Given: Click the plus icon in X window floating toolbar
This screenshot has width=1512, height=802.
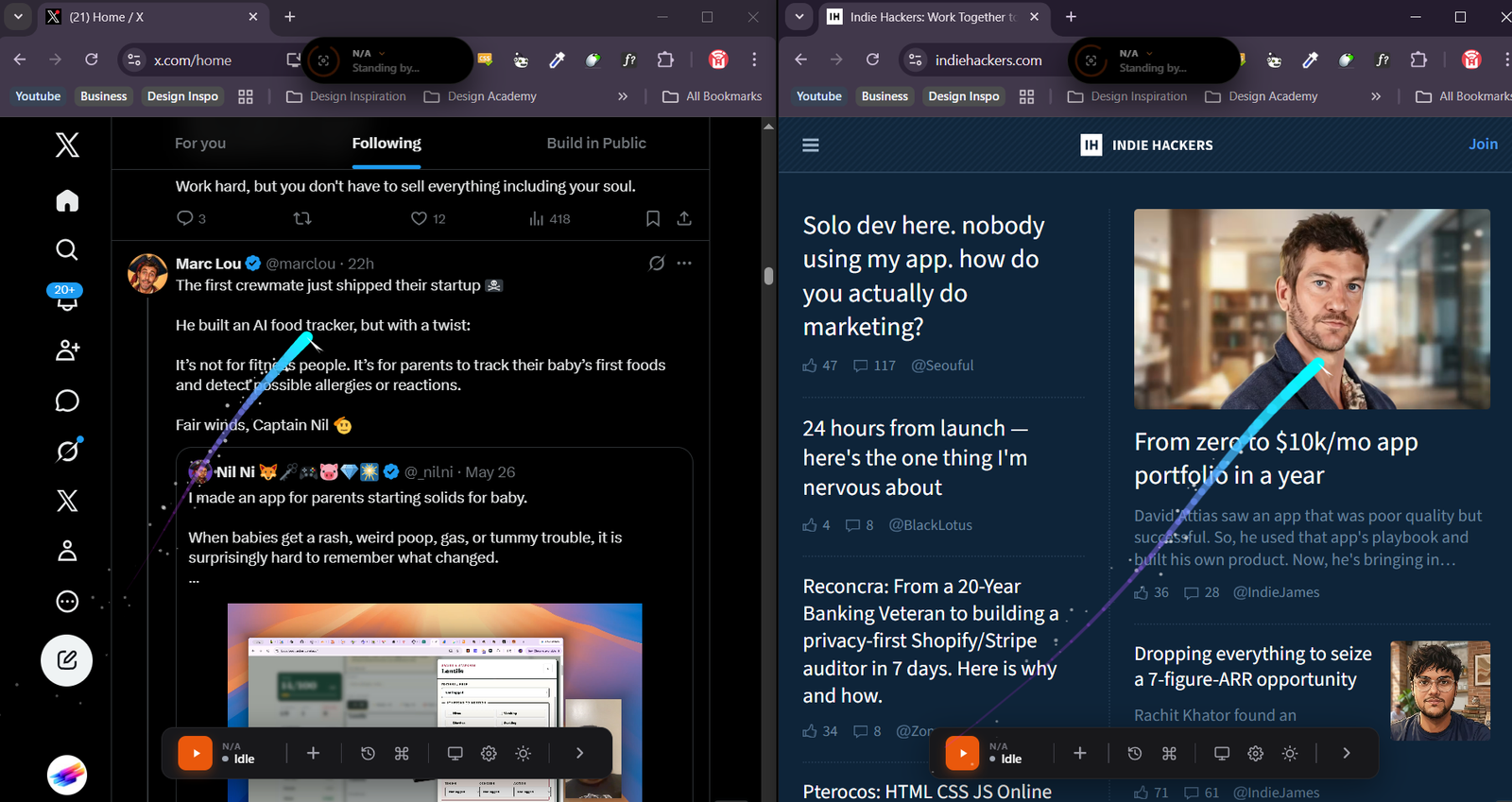Looking at the screenshot, I should click(313, 753).
